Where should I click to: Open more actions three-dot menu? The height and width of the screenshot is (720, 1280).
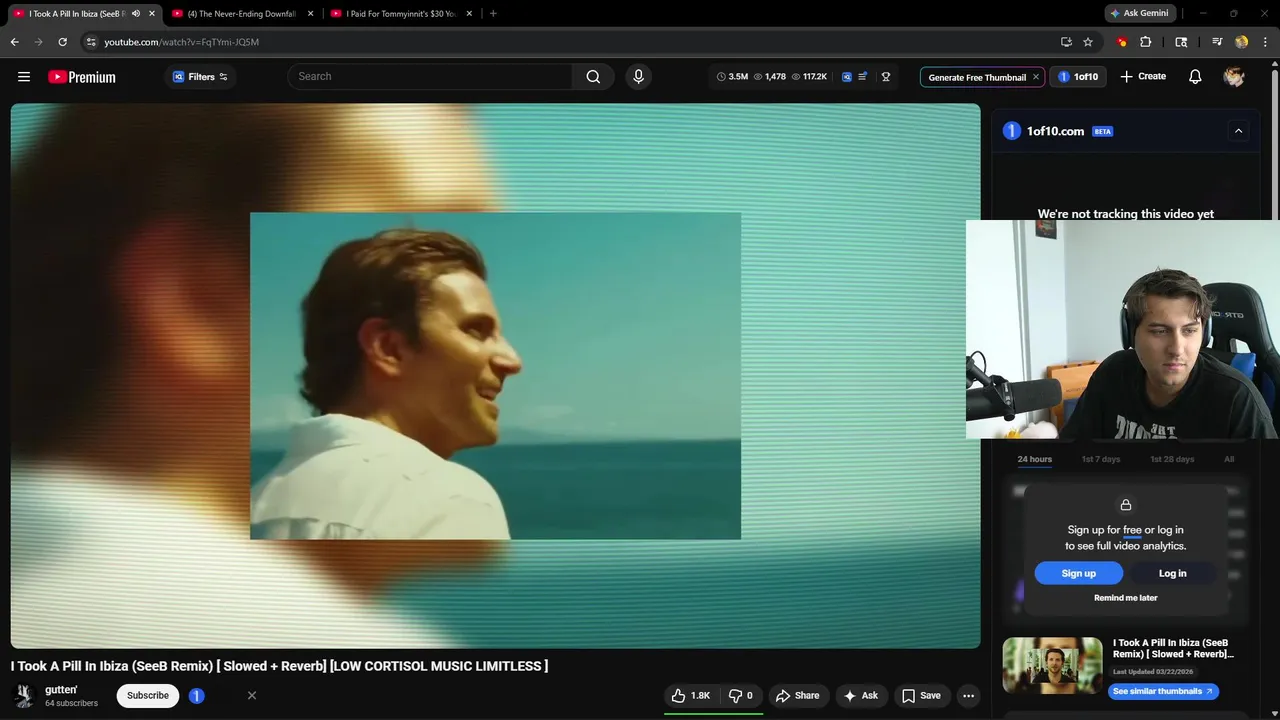tap(968, 696)
